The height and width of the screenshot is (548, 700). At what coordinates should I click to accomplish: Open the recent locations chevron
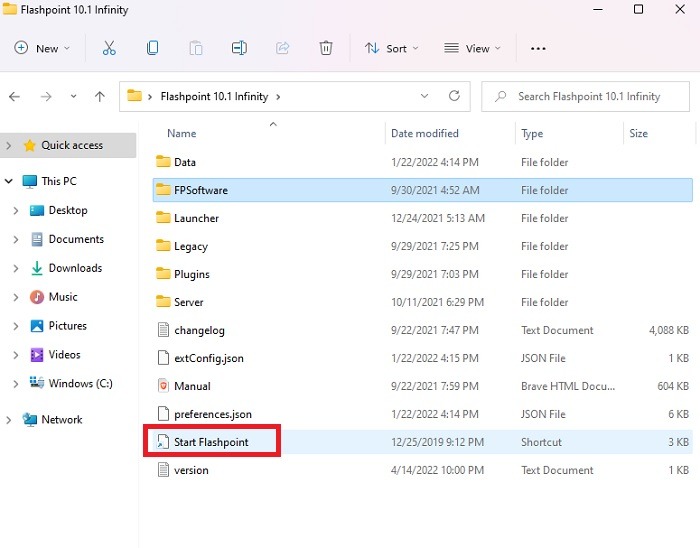click(x=73, y=96)
